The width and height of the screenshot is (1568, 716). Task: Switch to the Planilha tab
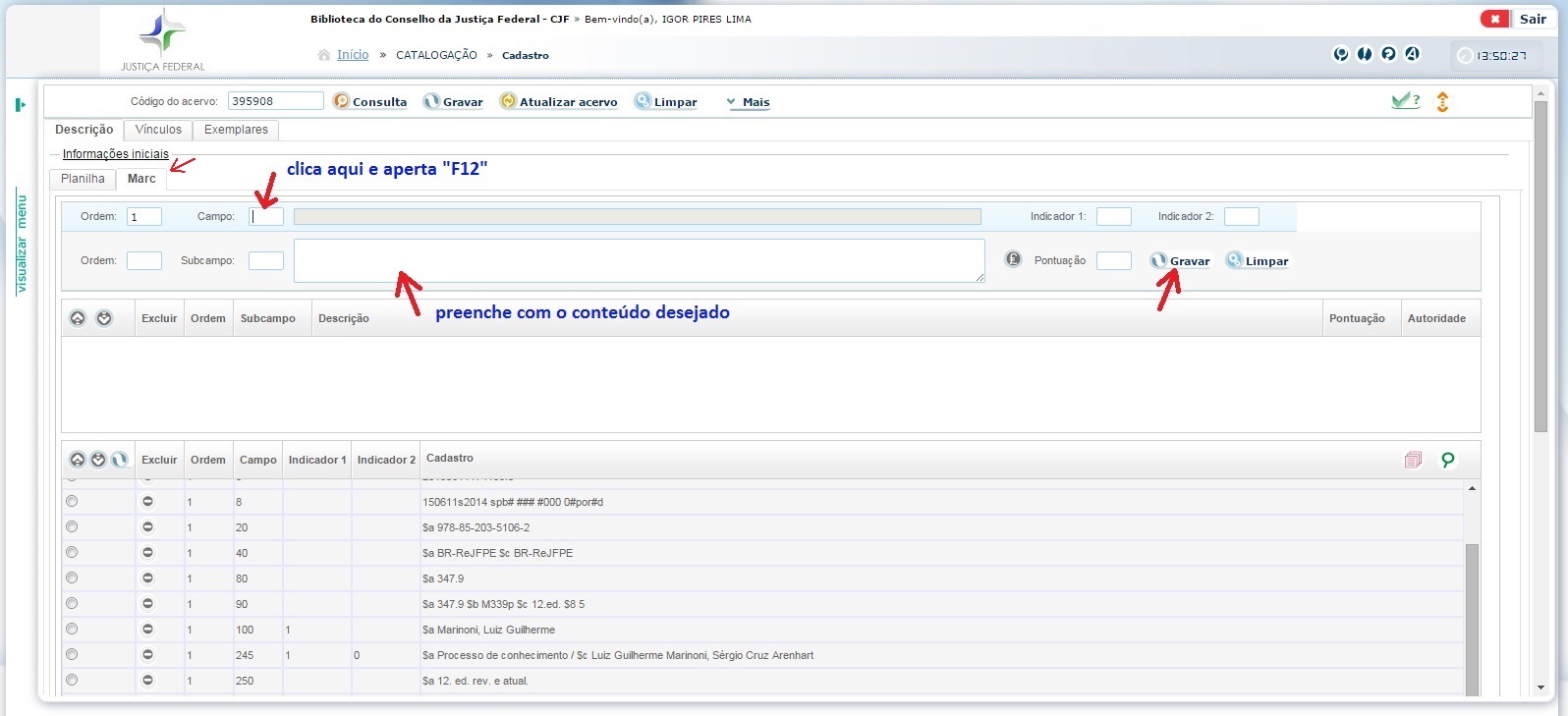click(83, 179)
